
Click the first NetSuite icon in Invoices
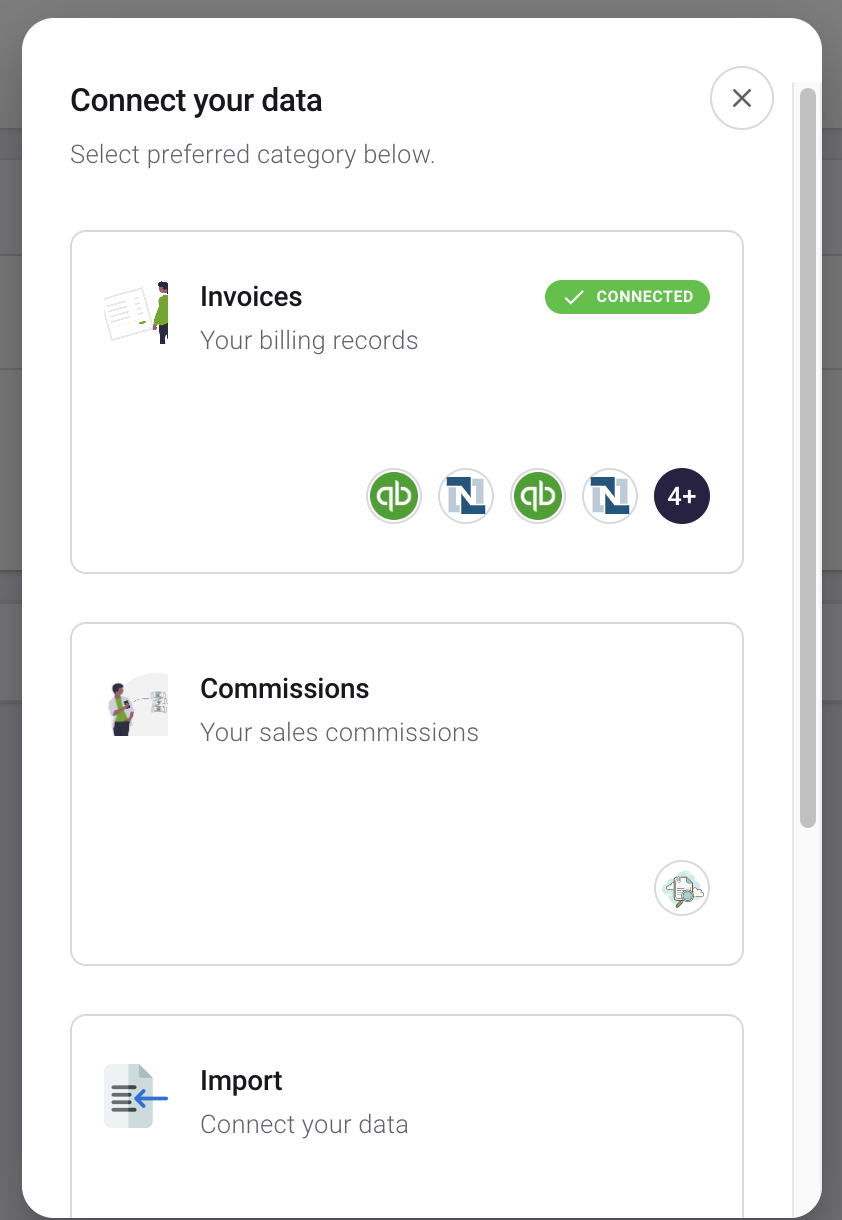point(466,496)
